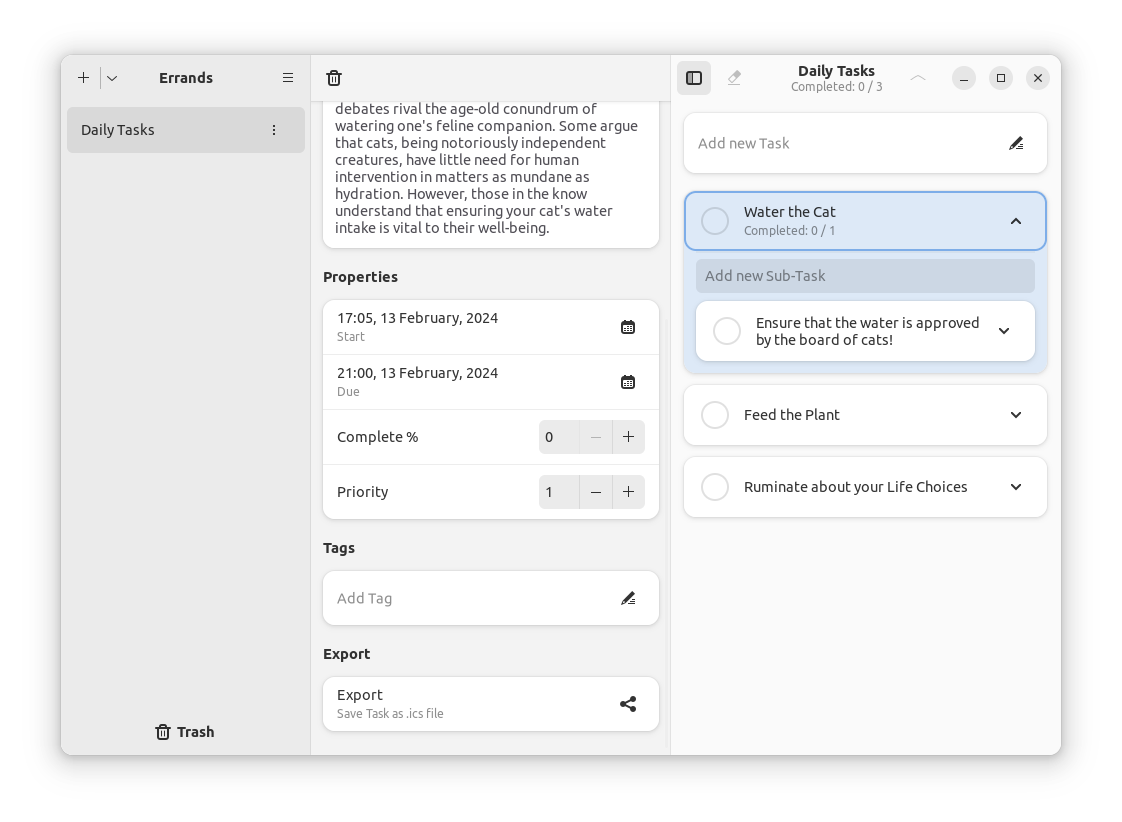Click the Add new Sub-Task field

tap(865, 275)
